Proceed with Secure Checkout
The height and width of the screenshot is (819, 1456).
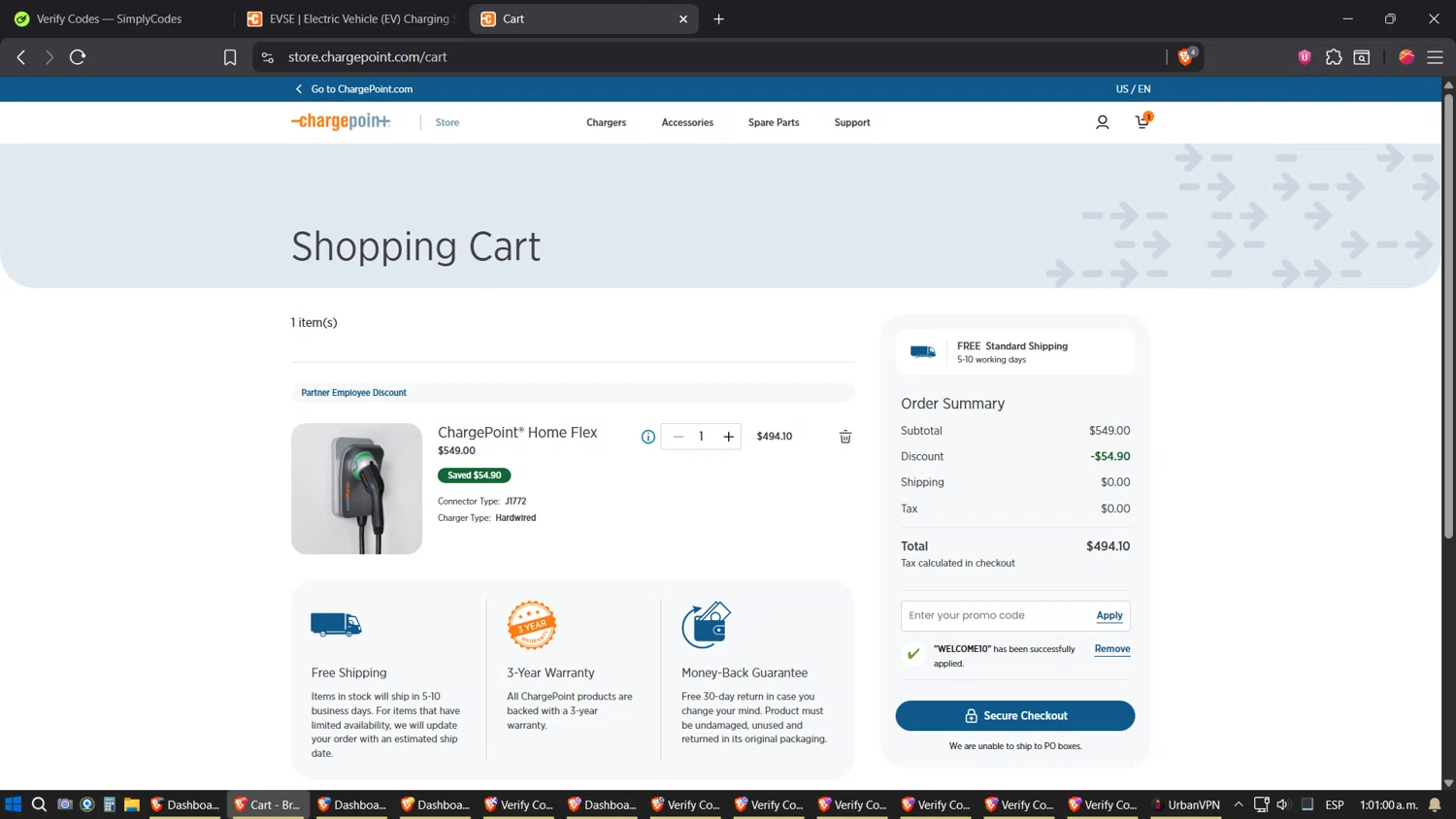coord(1014,716)
